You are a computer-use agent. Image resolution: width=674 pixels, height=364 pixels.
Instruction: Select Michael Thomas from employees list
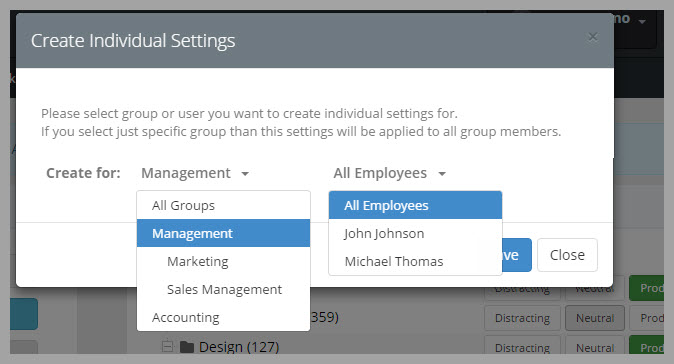pos(415,261)
